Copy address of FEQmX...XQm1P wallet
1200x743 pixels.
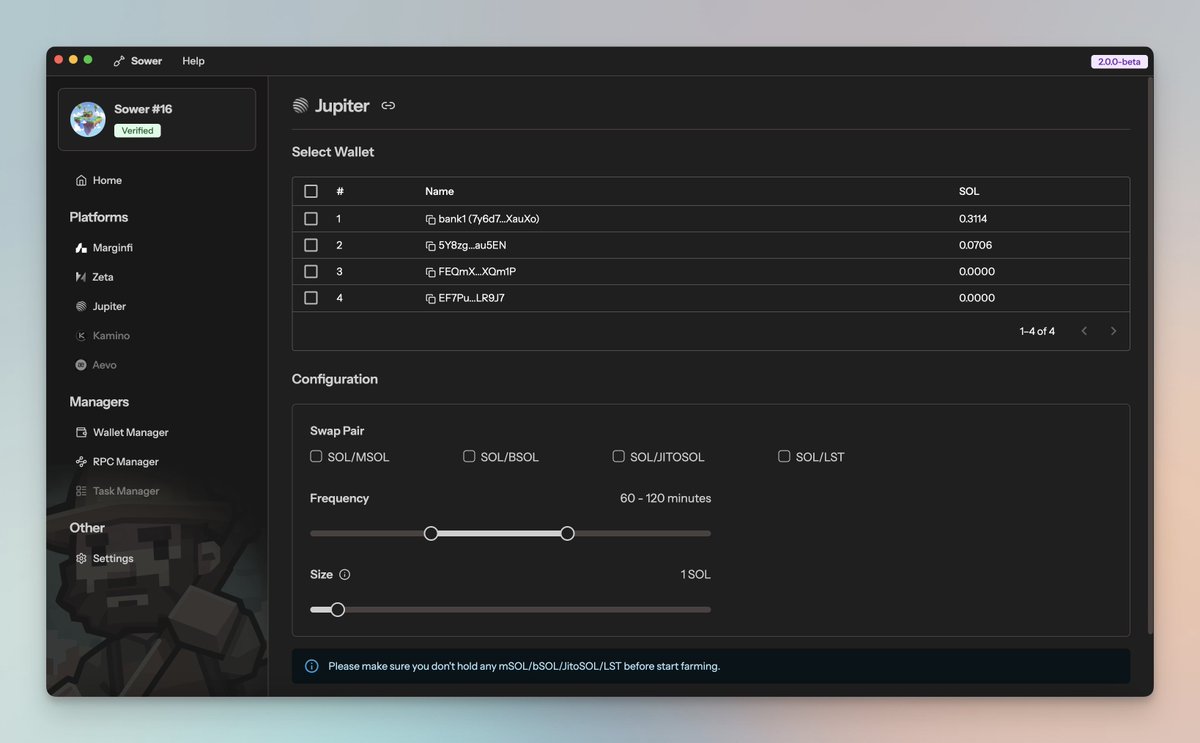pyautogui.click(x=430, y=272)
